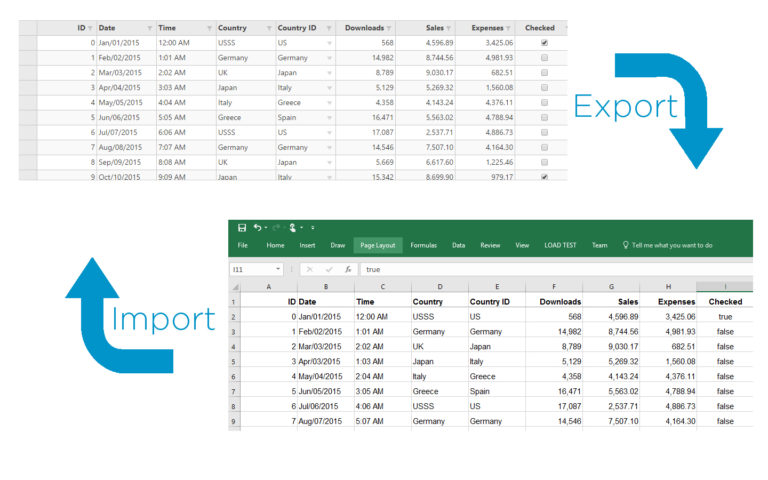Click the formula bar Cancel X icon
The height and width of the screenshot is (480, 768).
pyautogui.click(x=311, y=269)
